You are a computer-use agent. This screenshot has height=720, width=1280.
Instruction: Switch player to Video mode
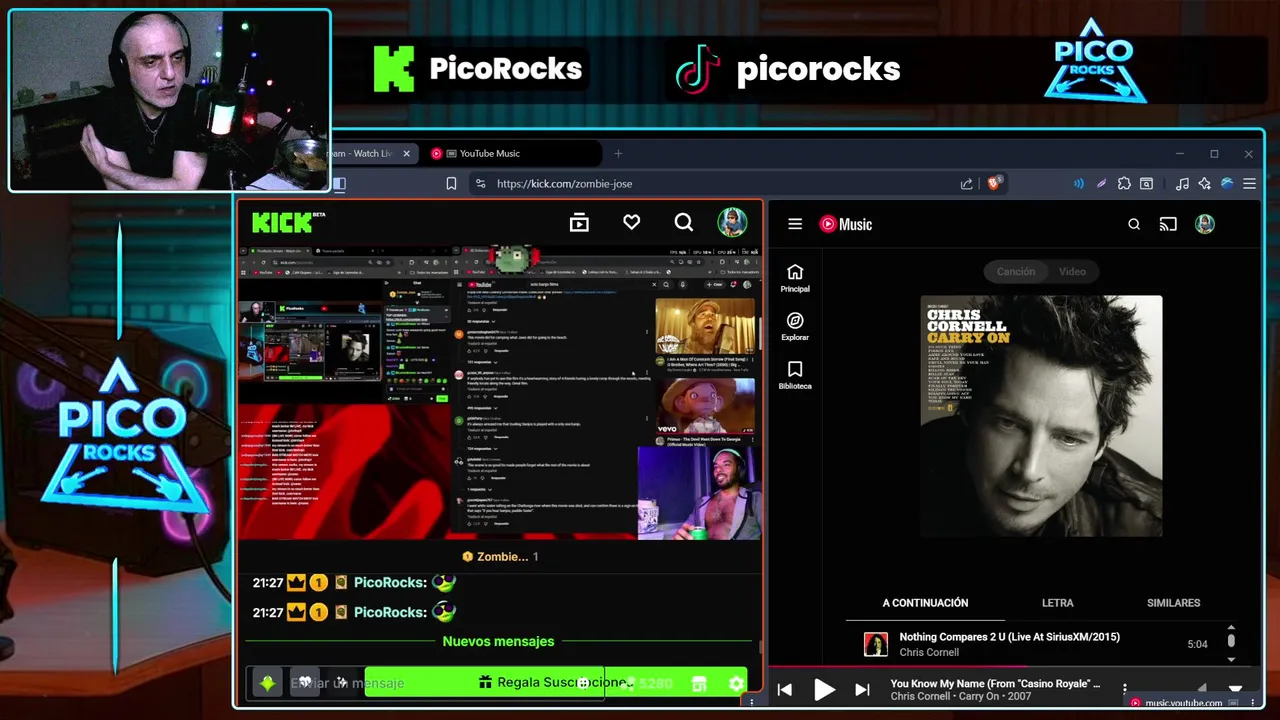click(x=1072, y=271)
